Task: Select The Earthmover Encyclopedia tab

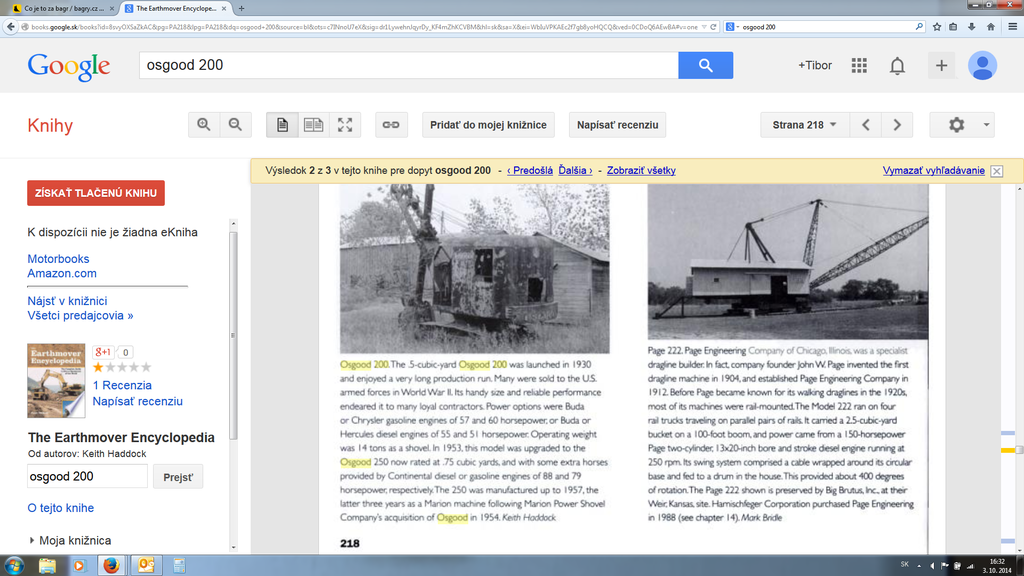Action: pos(175,8)
